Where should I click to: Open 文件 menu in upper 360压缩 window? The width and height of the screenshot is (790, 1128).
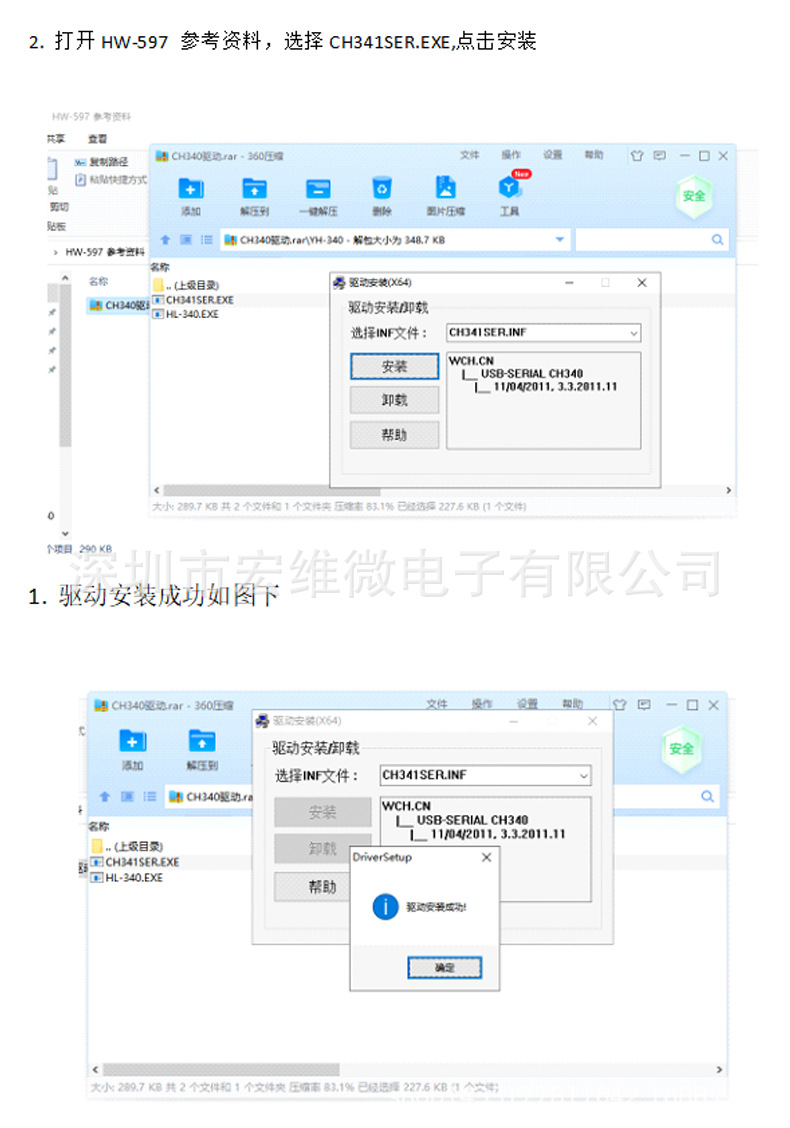point(470,155)
